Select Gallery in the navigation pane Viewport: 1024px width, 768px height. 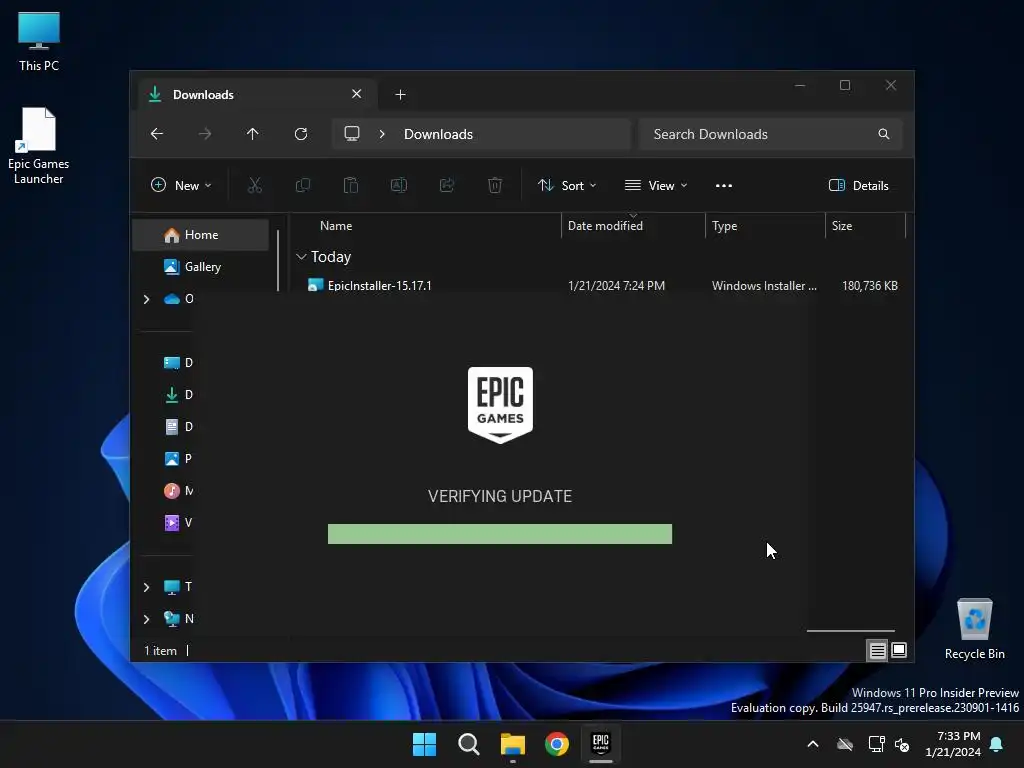point(200,266)
